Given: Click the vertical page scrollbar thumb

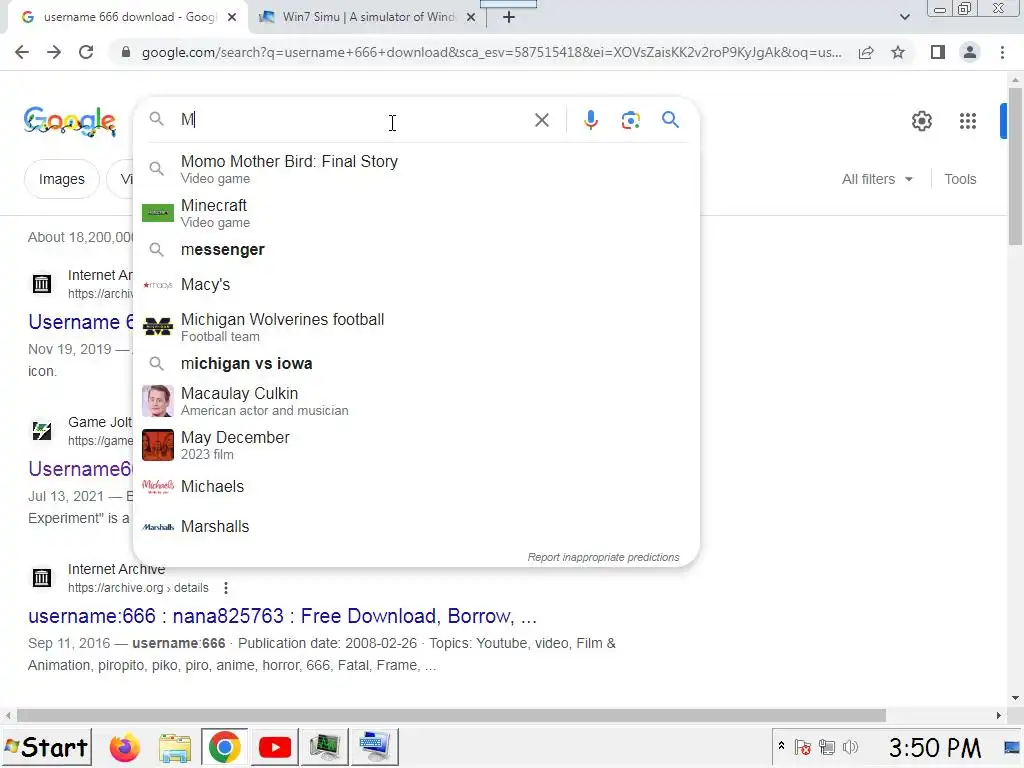Looking at the screenshot, I should point(1015,166).
